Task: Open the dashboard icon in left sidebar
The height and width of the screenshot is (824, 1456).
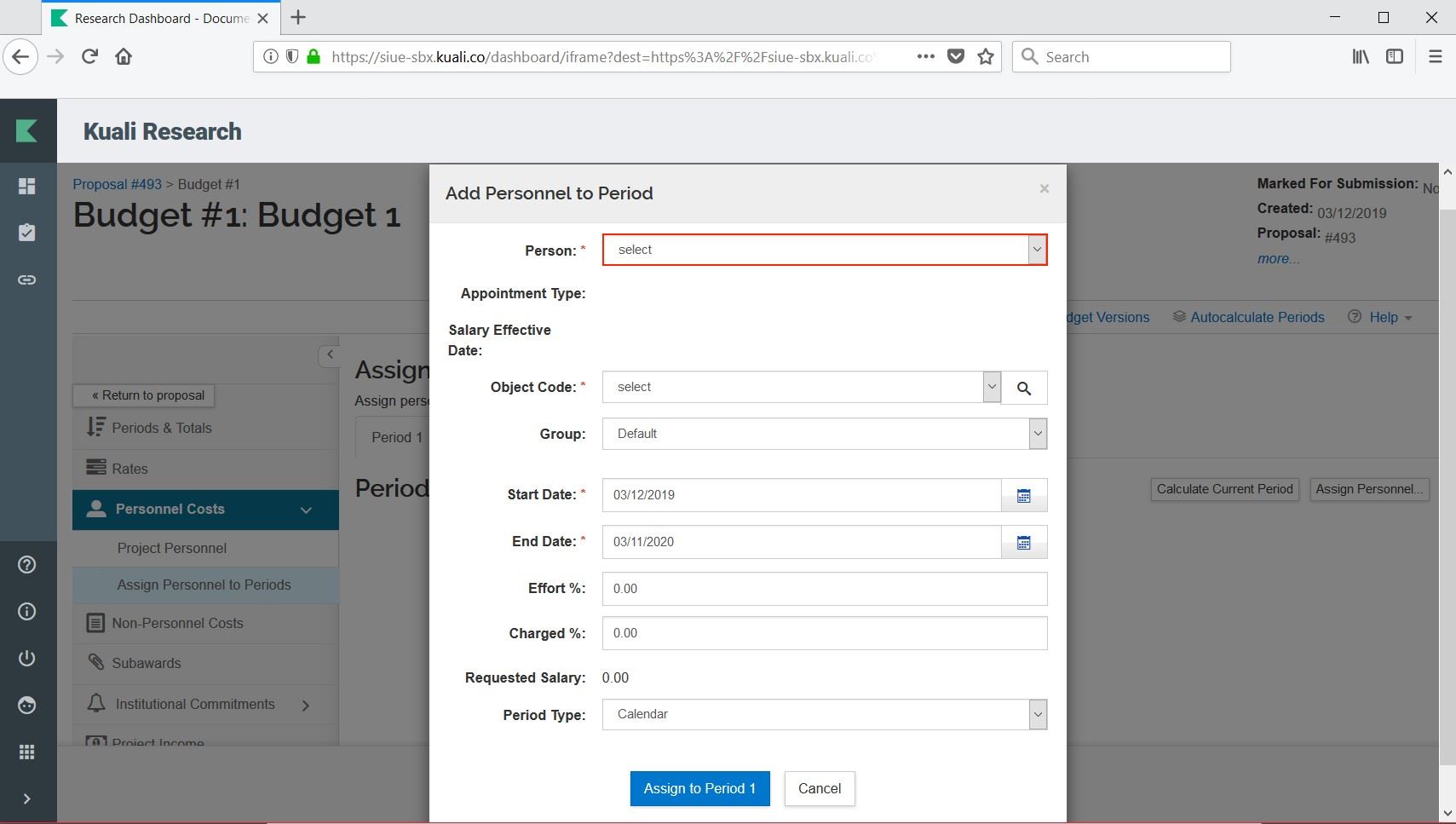Action: (x=27, y=186)
